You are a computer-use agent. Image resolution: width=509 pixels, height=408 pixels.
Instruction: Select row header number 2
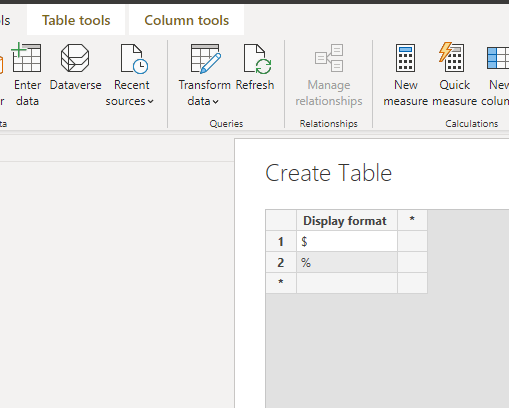tap(281, 262)
